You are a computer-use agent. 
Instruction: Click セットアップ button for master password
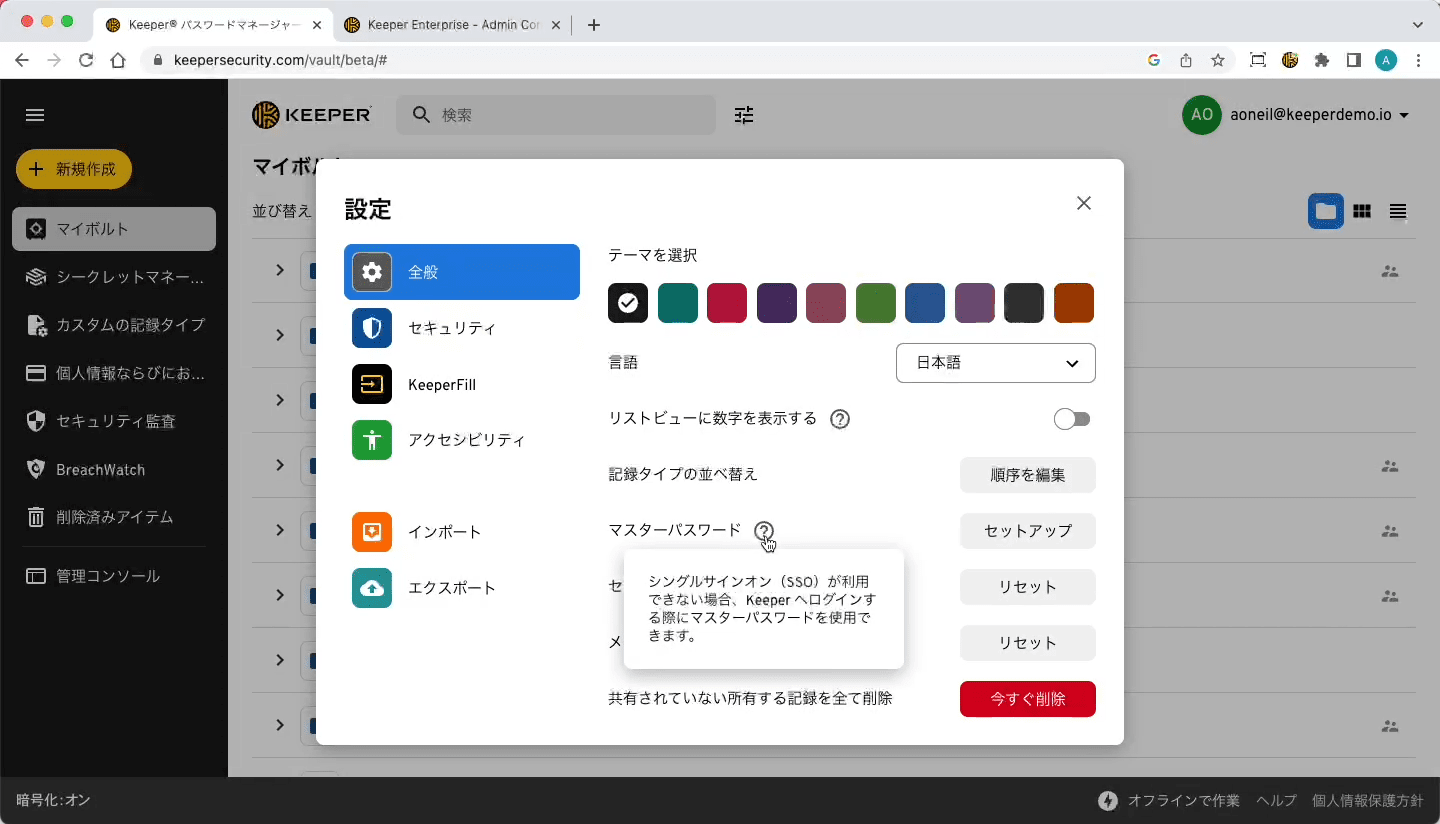click(1027, 531)
